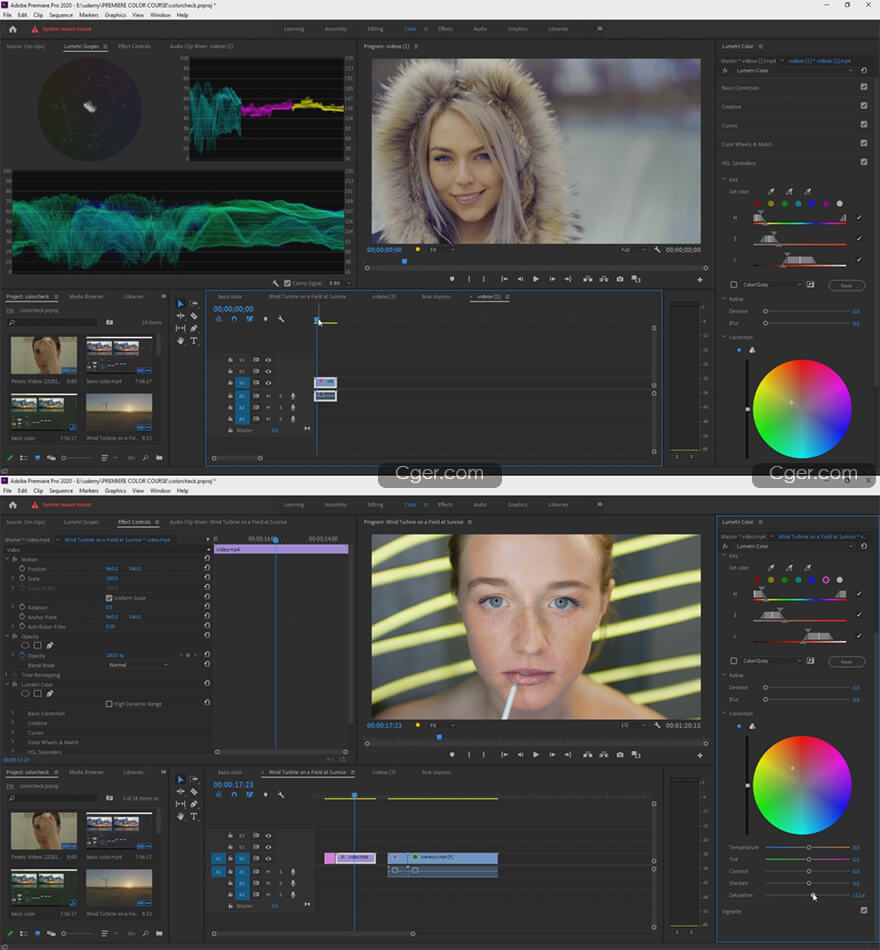Switch to blue skyyyss sequence tab in Wind Turbine timeline
The width and height of the screenshot is (880, 950).
pyautogui.click(x=436, y=772)
